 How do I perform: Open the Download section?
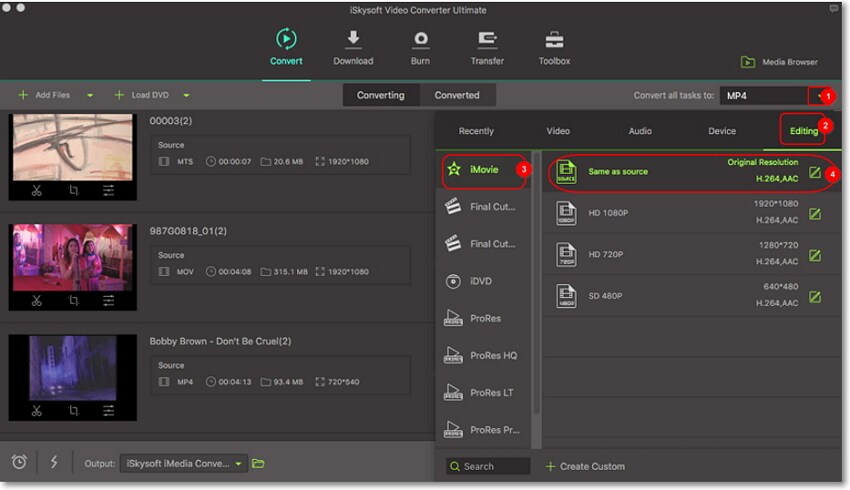[x=353, y=48]
